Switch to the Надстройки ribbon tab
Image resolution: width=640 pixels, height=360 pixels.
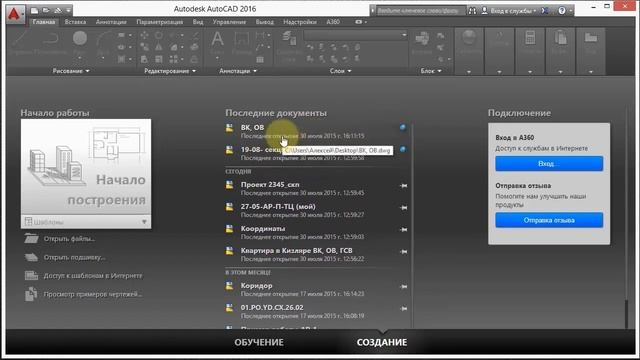300,22
